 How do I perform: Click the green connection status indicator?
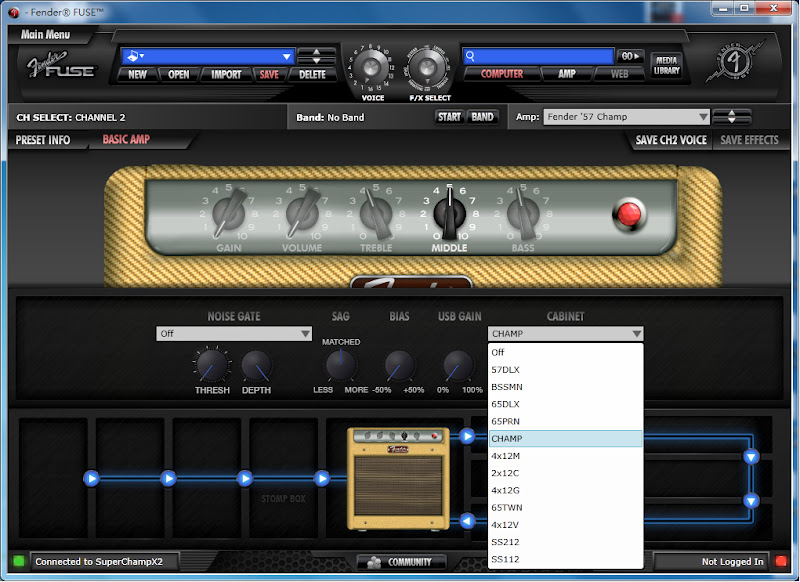[19, 561]
